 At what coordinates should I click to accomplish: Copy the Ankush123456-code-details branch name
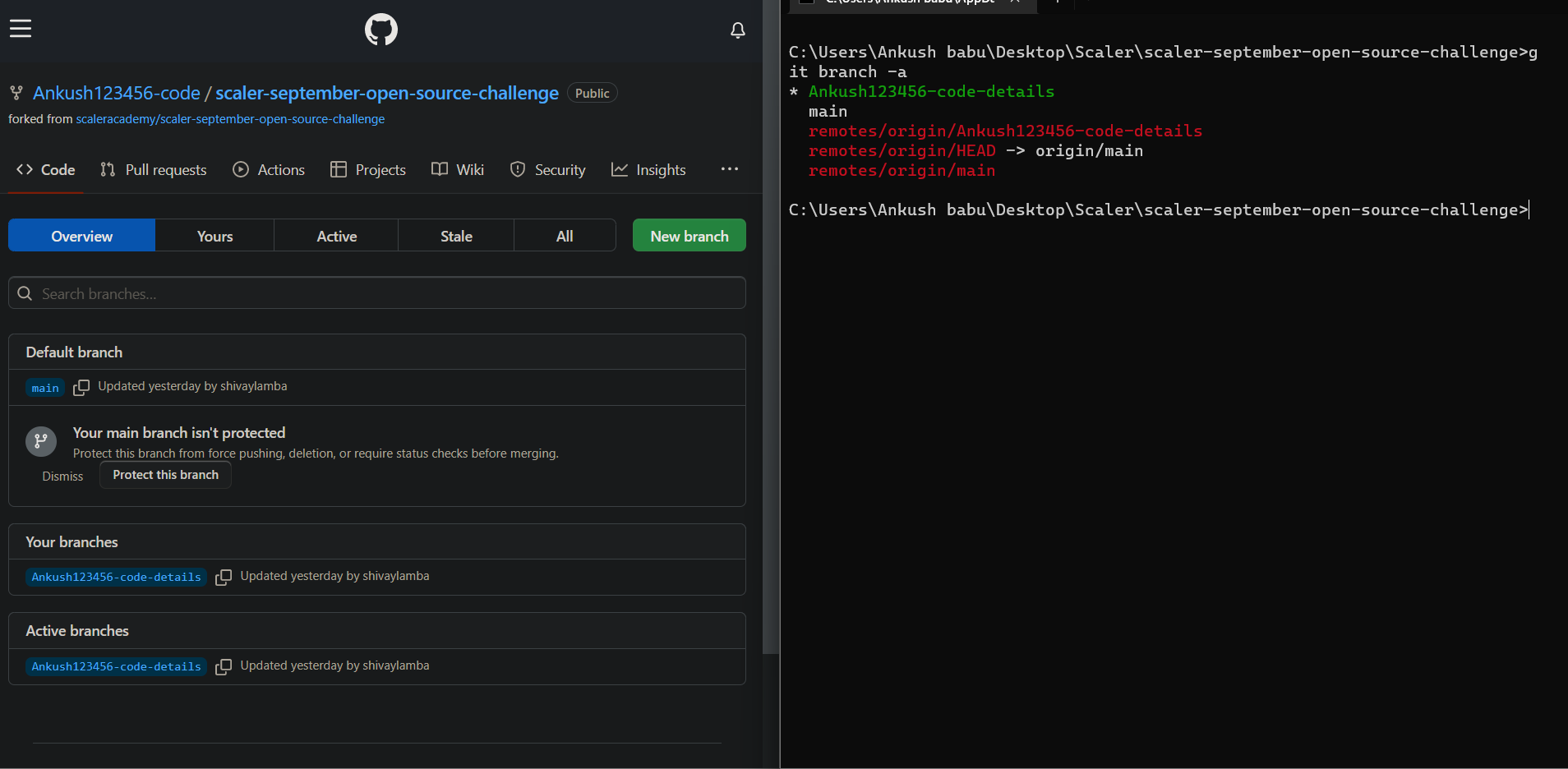pos(224,577)
